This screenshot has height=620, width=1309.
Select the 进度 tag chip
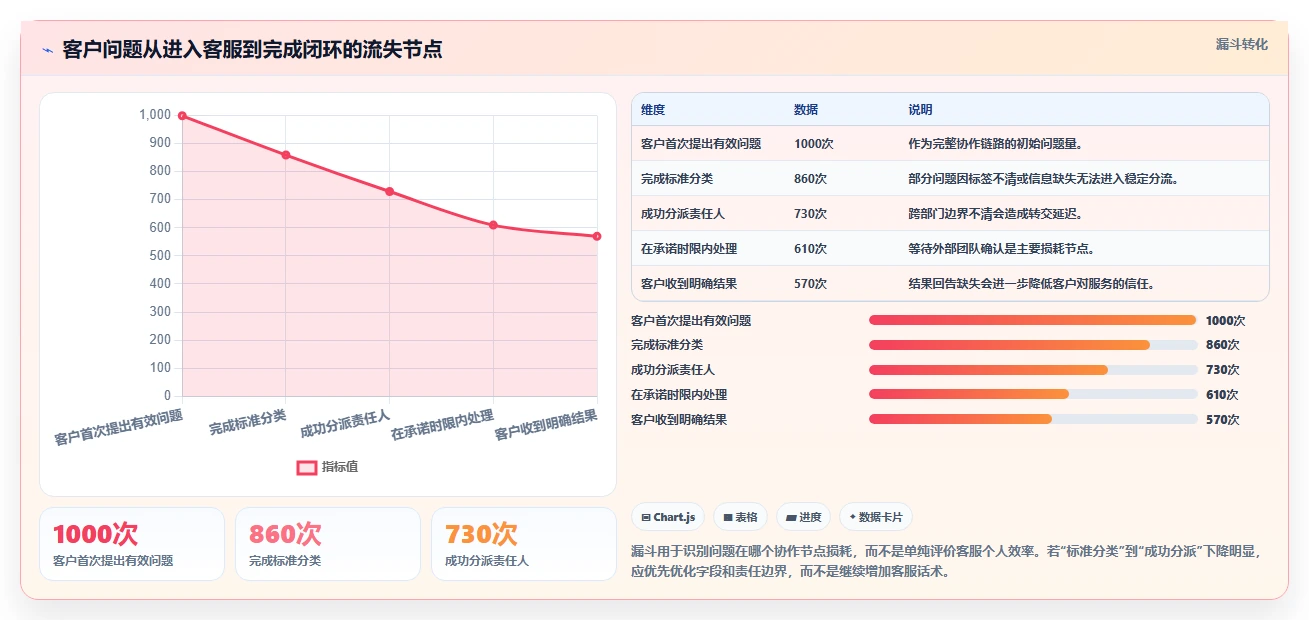pos(803,517)
